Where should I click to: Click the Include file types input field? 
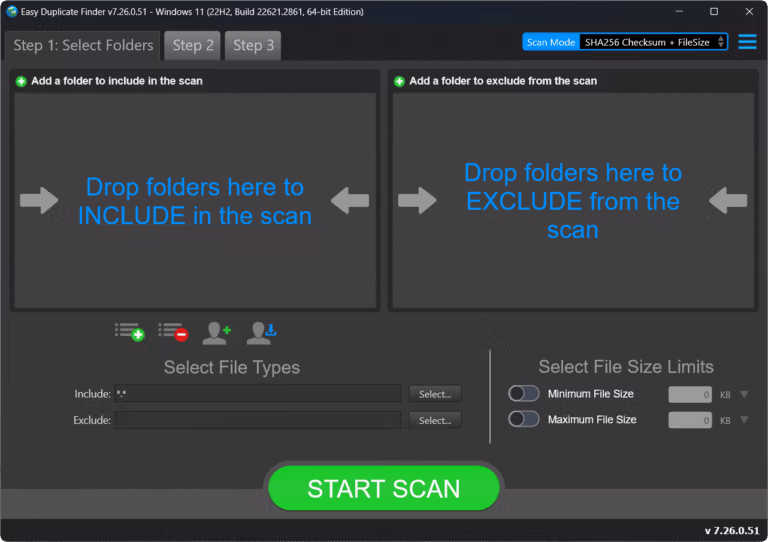(258, 394)
